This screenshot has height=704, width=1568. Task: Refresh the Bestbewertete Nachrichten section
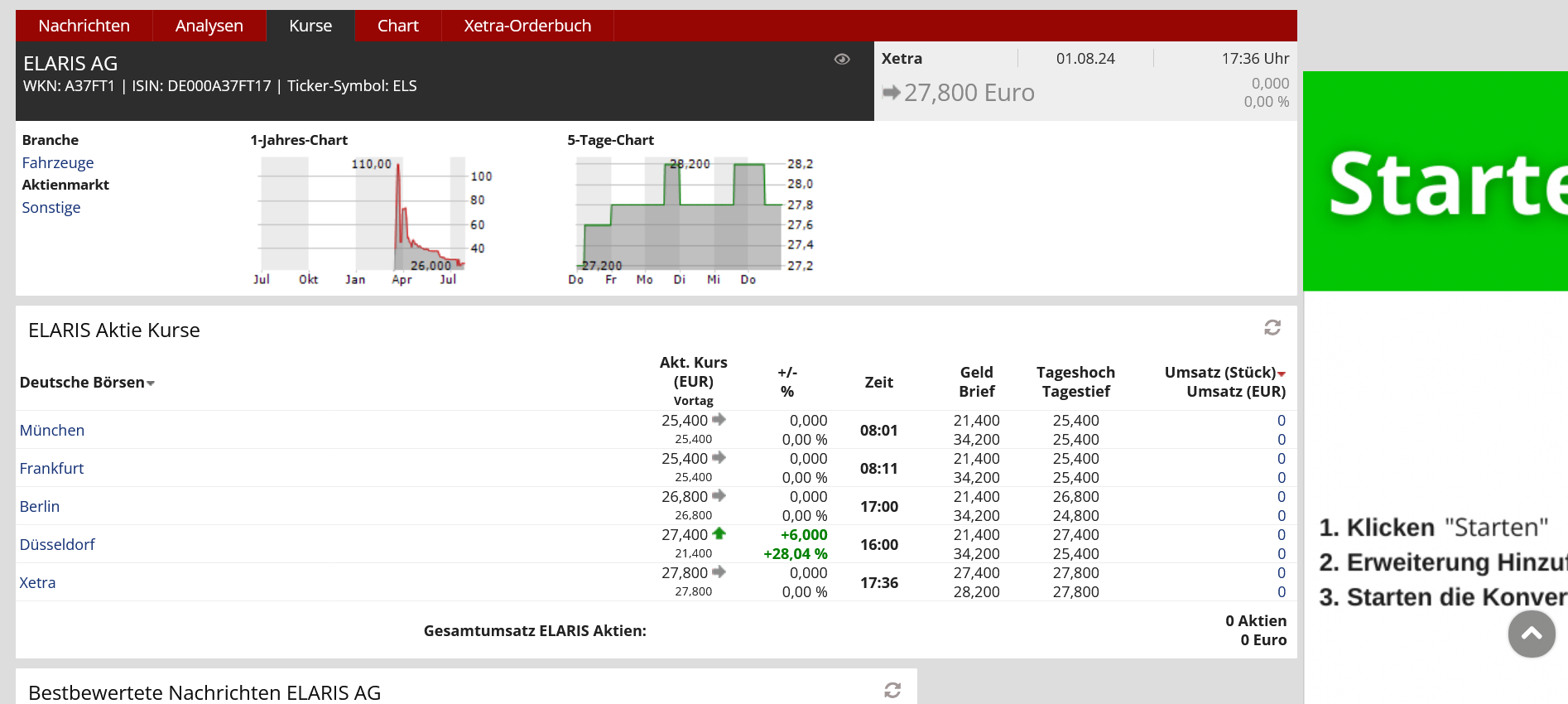tap(892, 690)
